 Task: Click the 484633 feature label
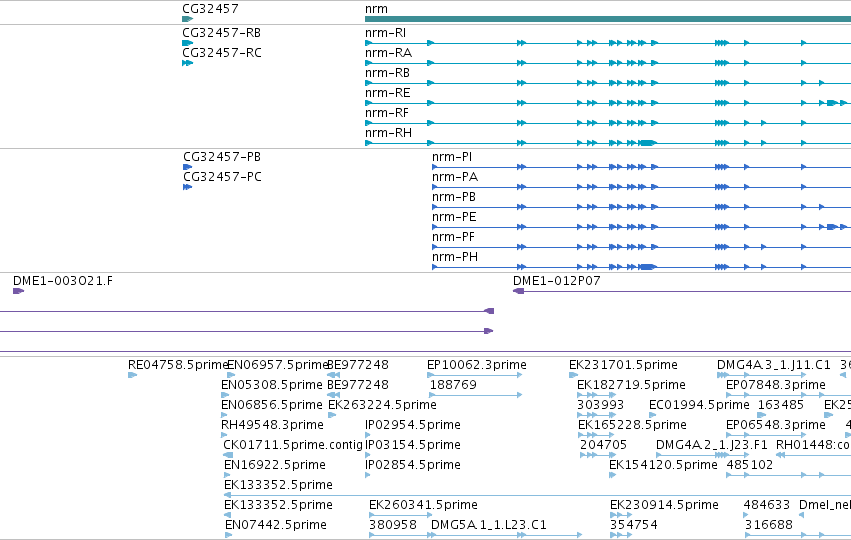766,505
